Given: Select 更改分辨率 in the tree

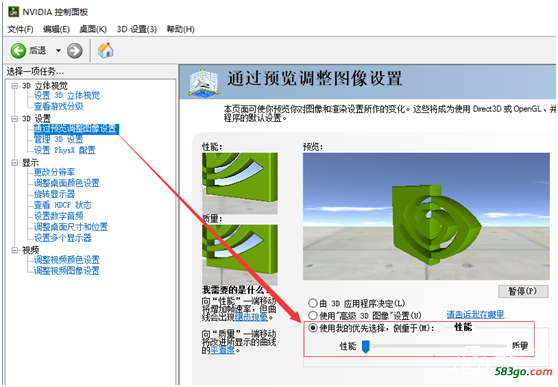Looking at the screenshot, I should coord(54,172).
